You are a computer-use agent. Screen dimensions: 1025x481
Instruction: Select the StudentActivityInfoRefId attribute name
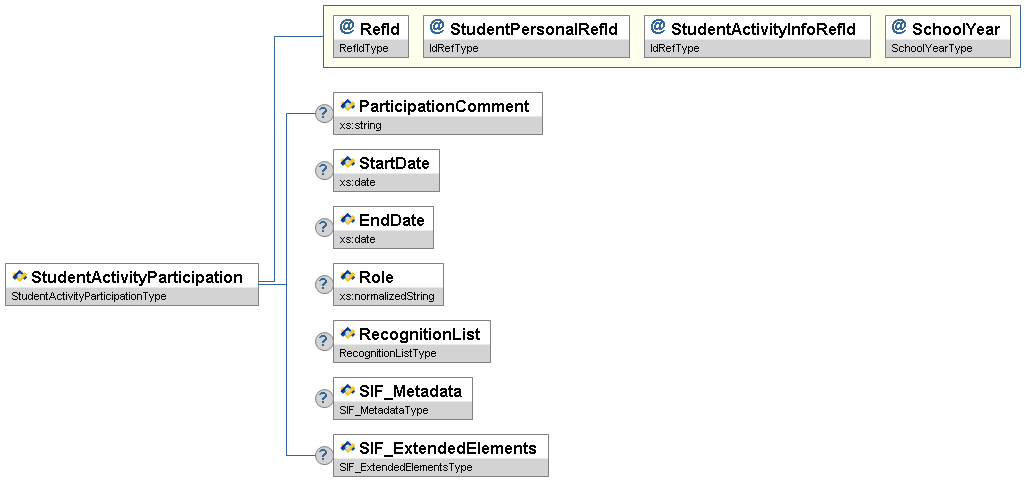[x=763, y=29]
